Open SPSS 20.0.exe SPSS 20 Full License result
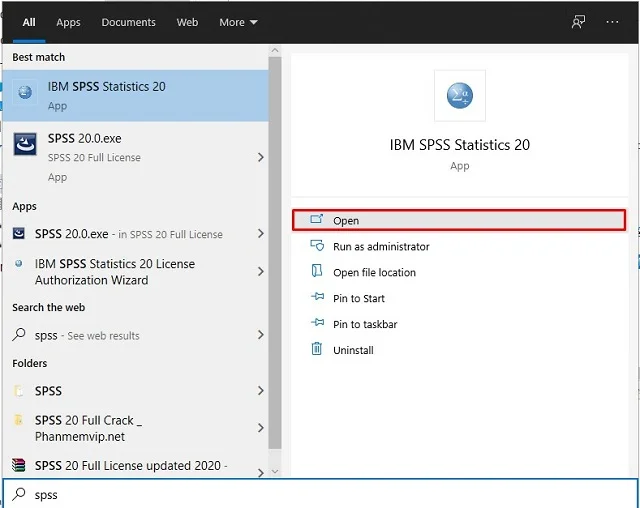 click(x=135, y=157)
